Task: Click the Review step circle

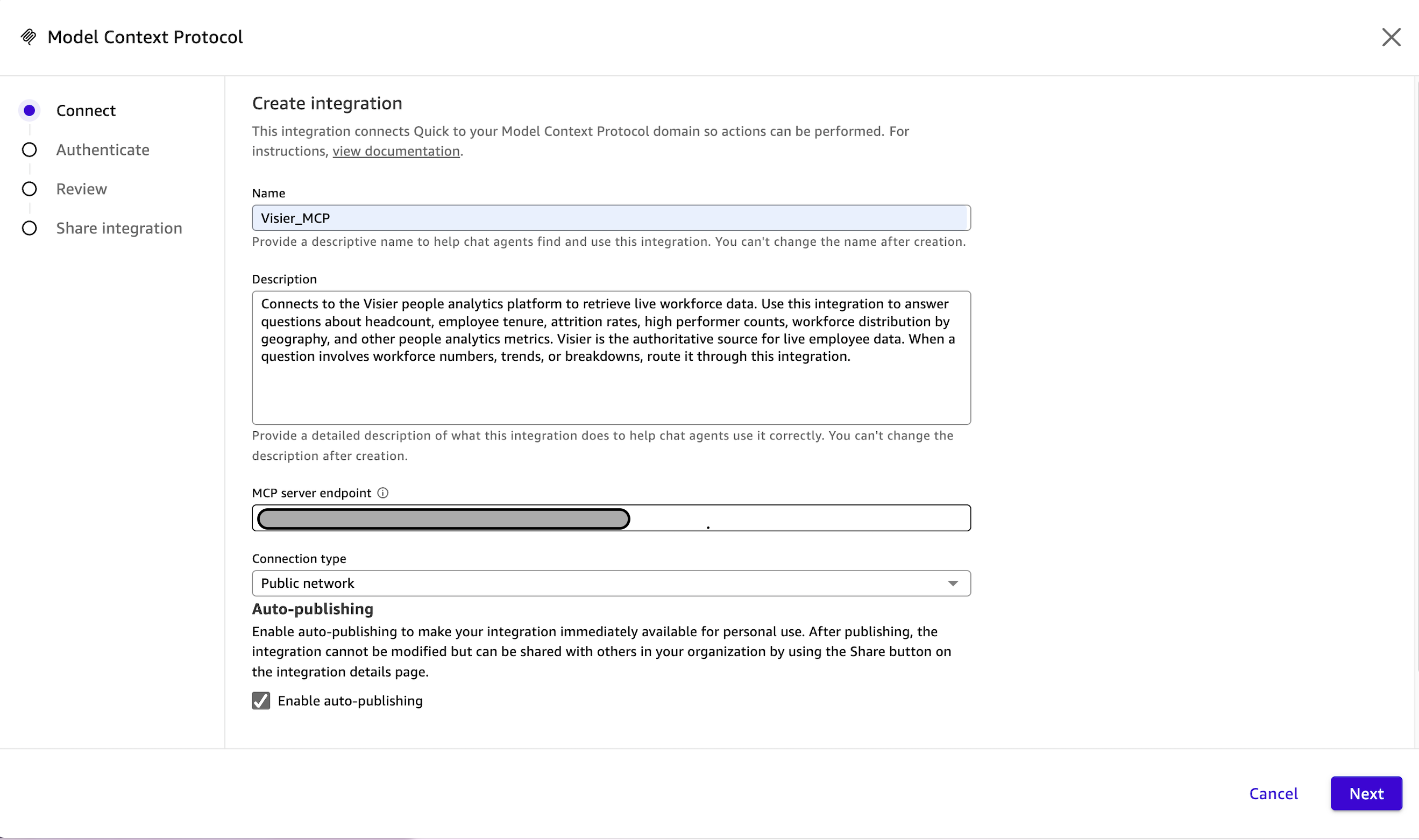Action: (30, 189)
